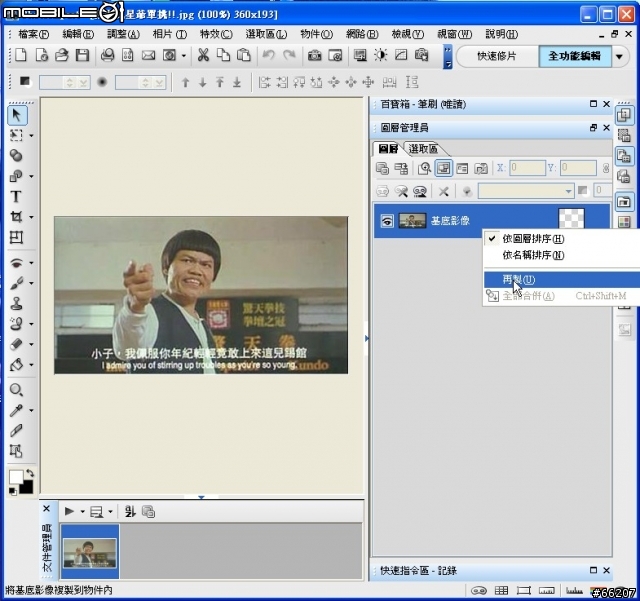Select the Red-eye removal tool
640x601 pixels.
point(16,263)
